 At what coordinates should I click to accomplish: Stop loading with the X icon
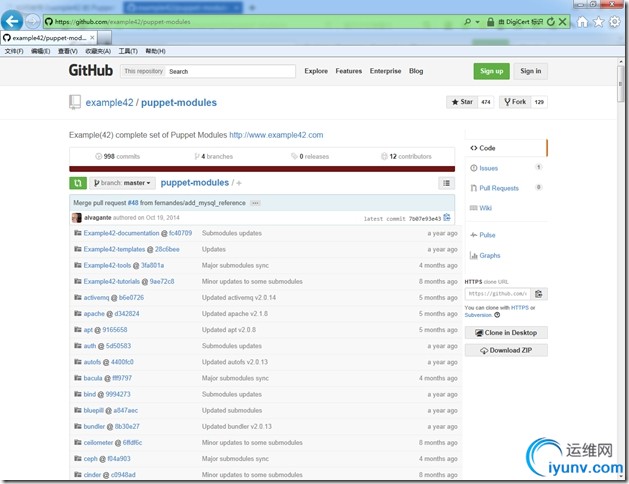(x=562, y=22)
